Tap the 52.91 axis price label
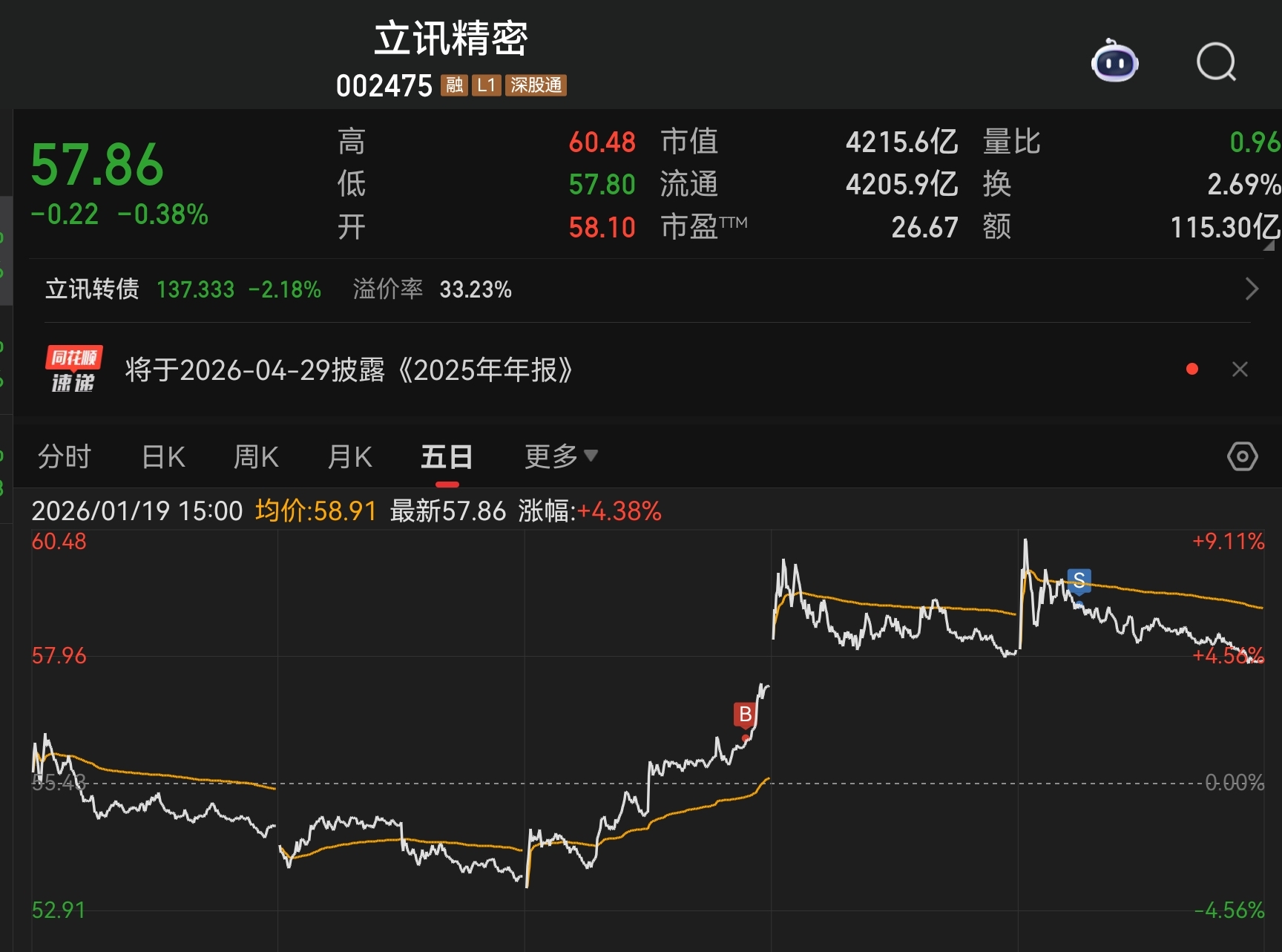The height and width of the screenshot is (952, 1282). pyautogui.click(x=59, y=910)
